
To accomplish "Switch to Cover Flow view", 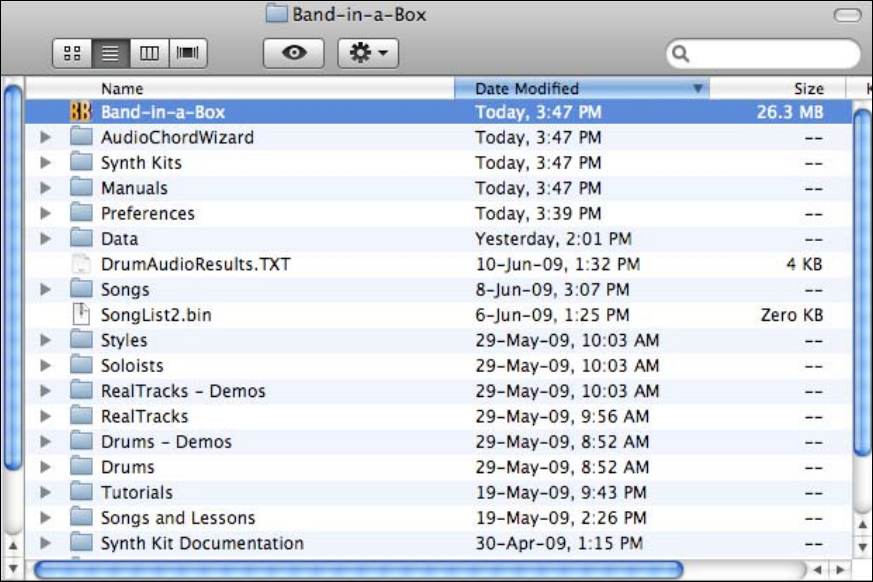I will [x=186, y=54].
